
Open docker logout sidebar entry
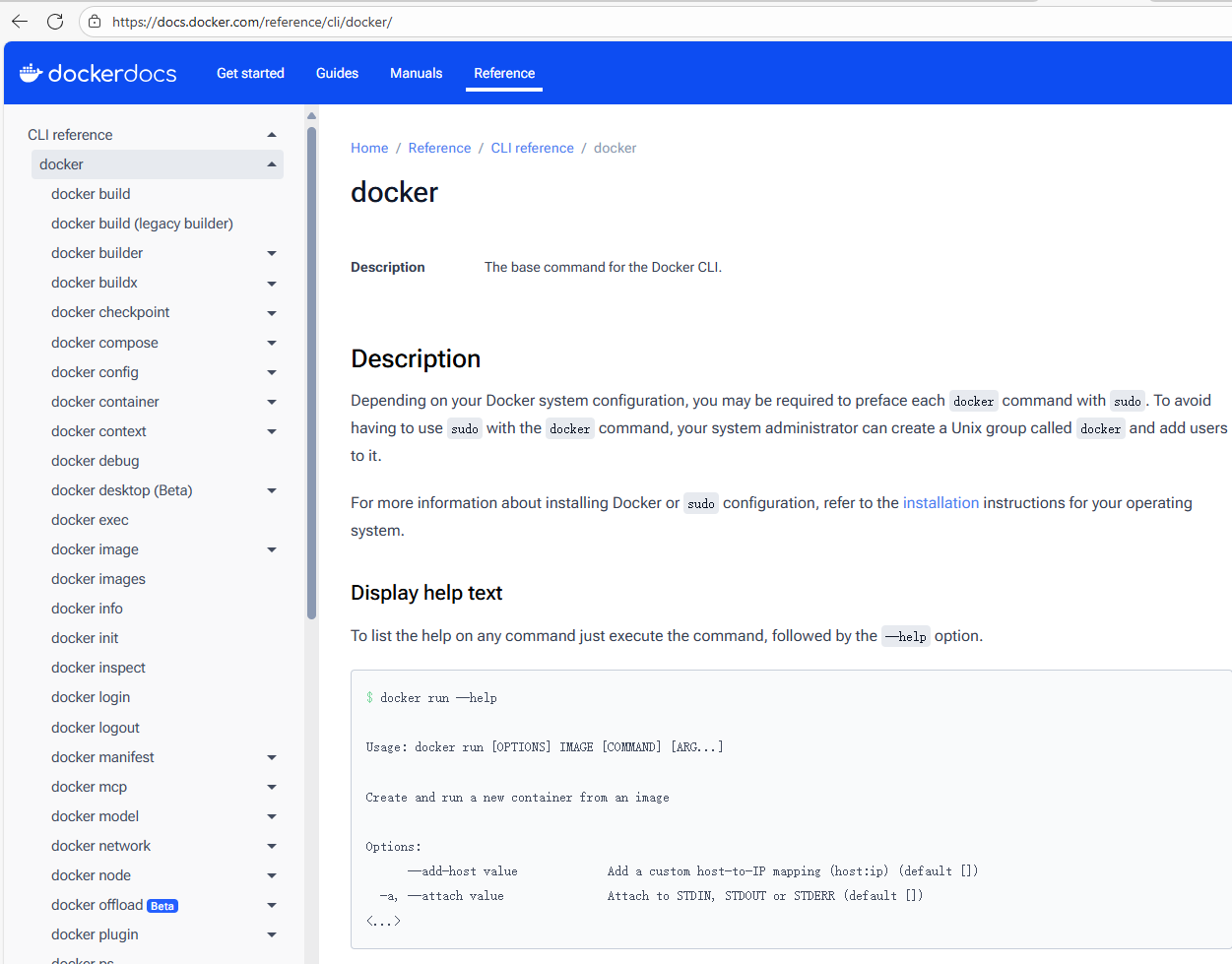[96, 728]
